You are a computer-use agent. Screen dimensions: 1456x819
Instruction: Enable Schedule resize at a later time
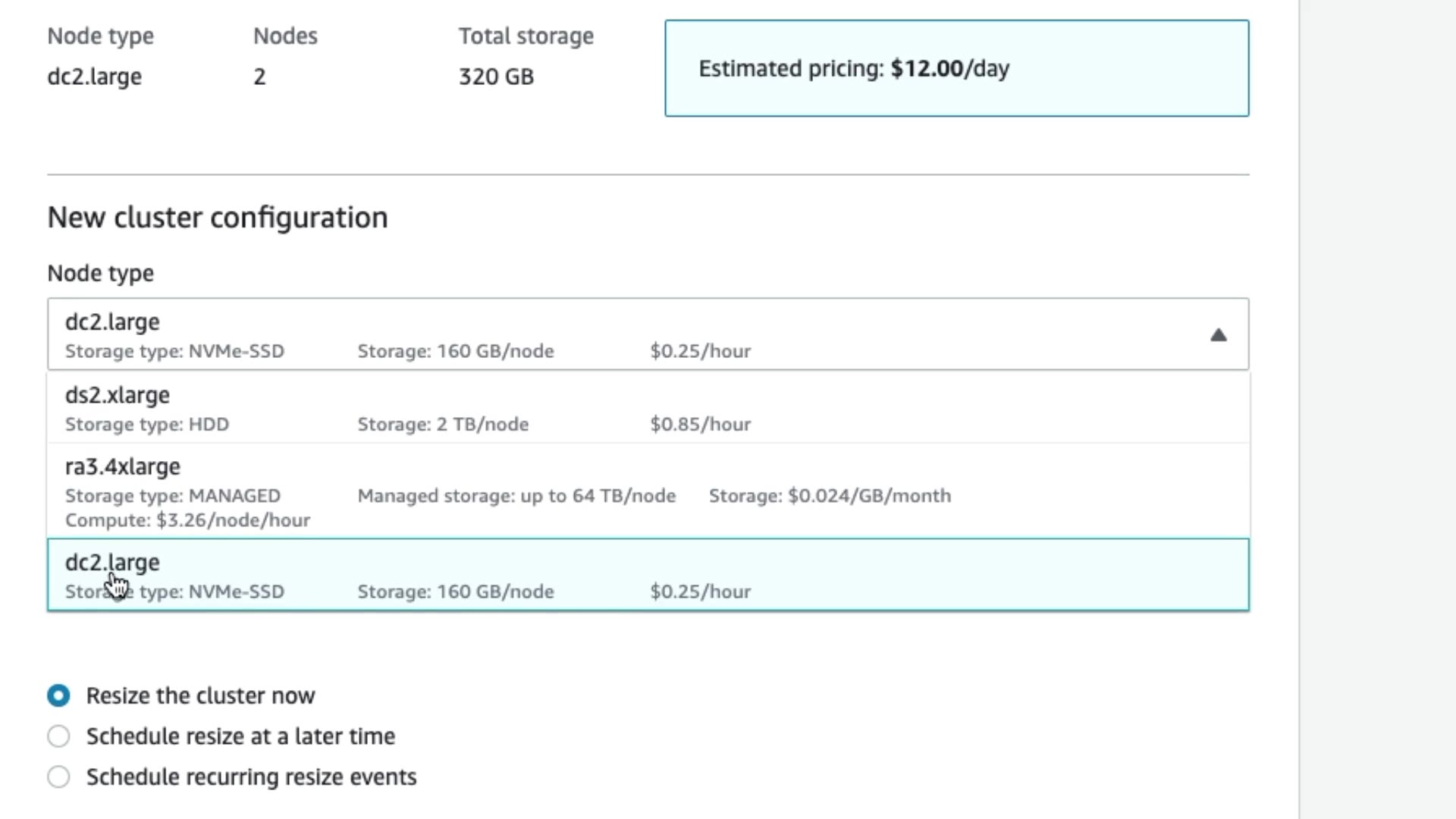point(58,736)
